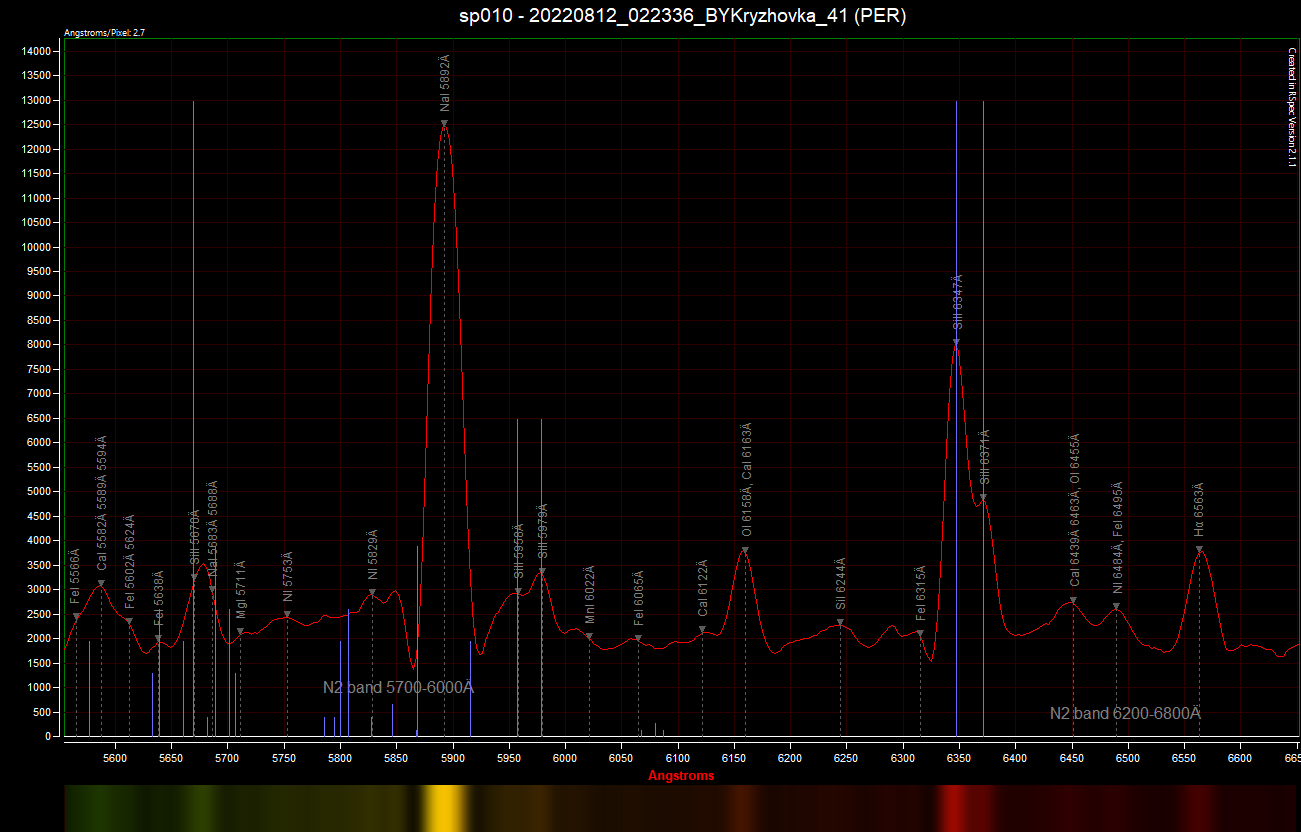The image size is (1301, 832).
Task: Click the bright yellow sodium band in the spectrum strip
Action: point(444,808)
